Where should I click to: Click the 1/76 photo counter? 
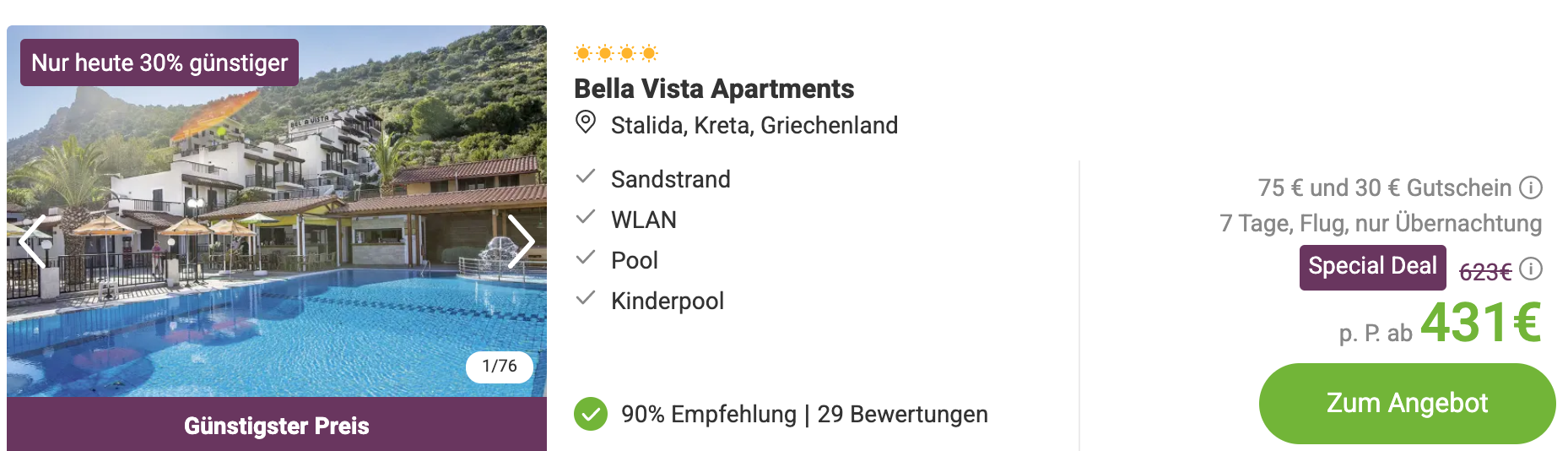[500, 367]
